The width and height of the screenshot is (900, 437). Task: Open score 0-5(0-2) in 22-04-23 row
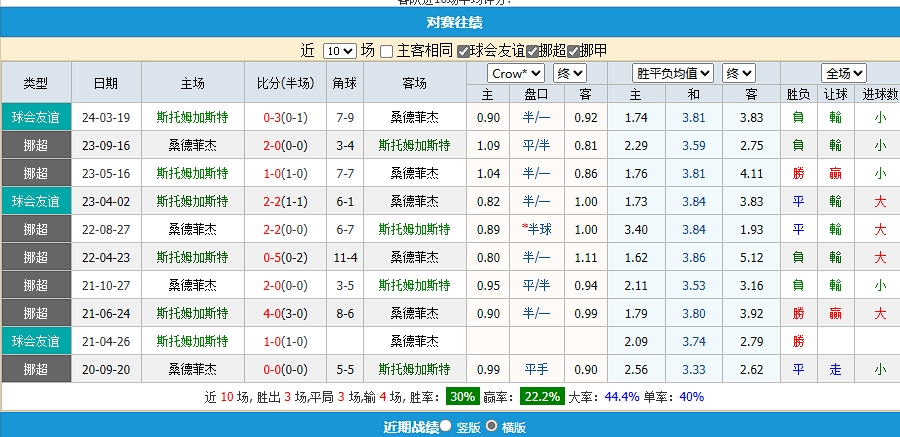(x=285, y=257)
